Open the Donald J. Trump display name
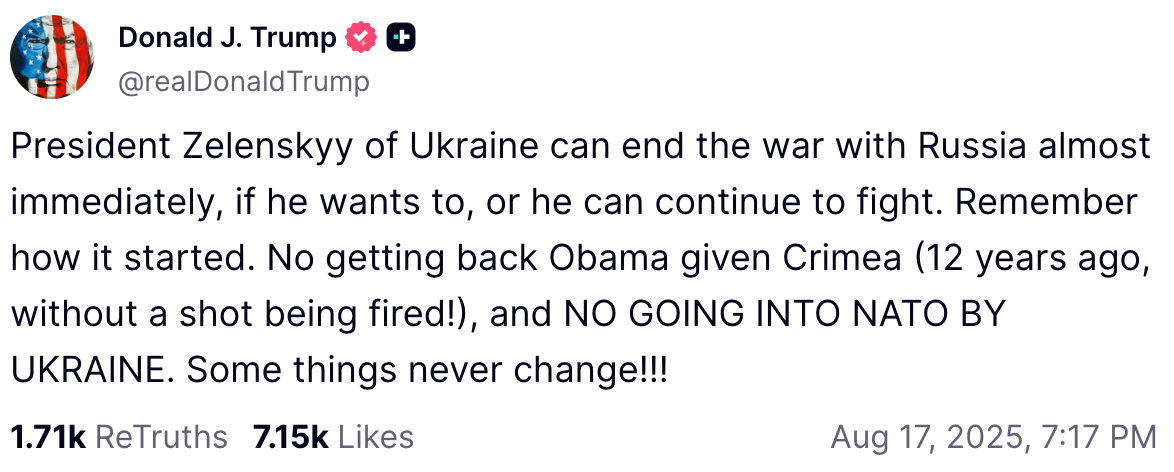1174x472 pixels. click(x=227, y=39)
